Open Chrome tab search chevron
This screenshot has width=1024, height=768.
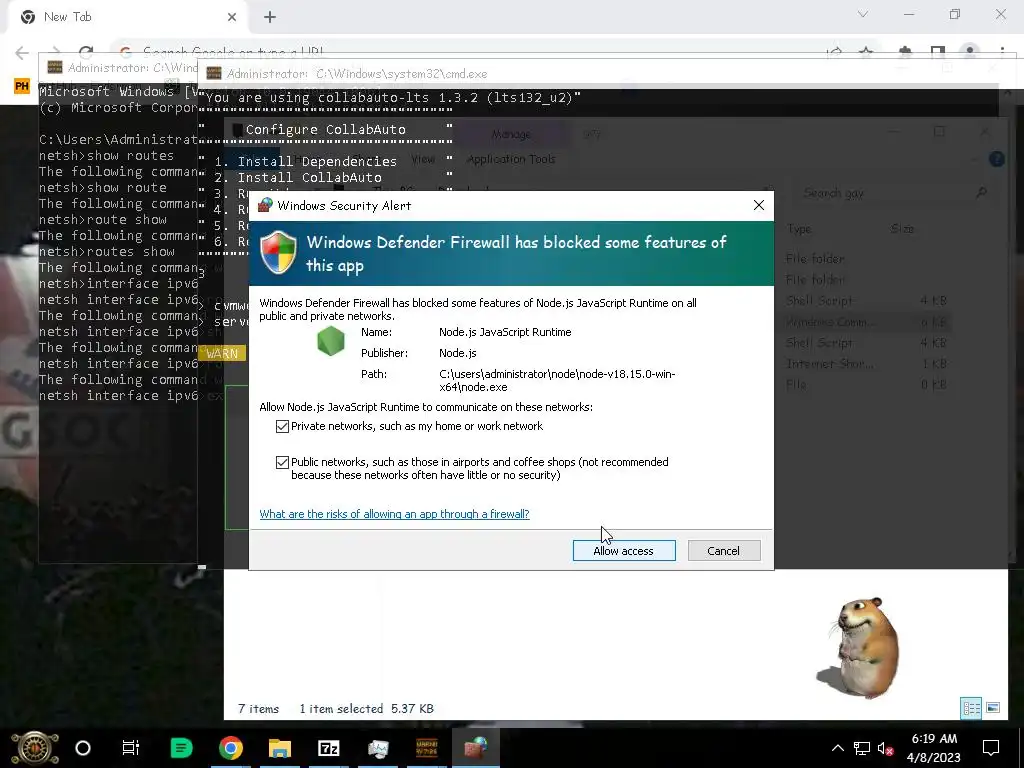(863, 14)
